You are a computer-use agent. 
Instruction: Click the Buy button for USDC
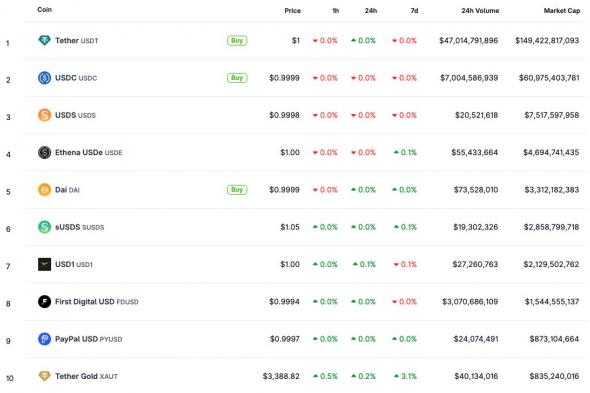237,78
